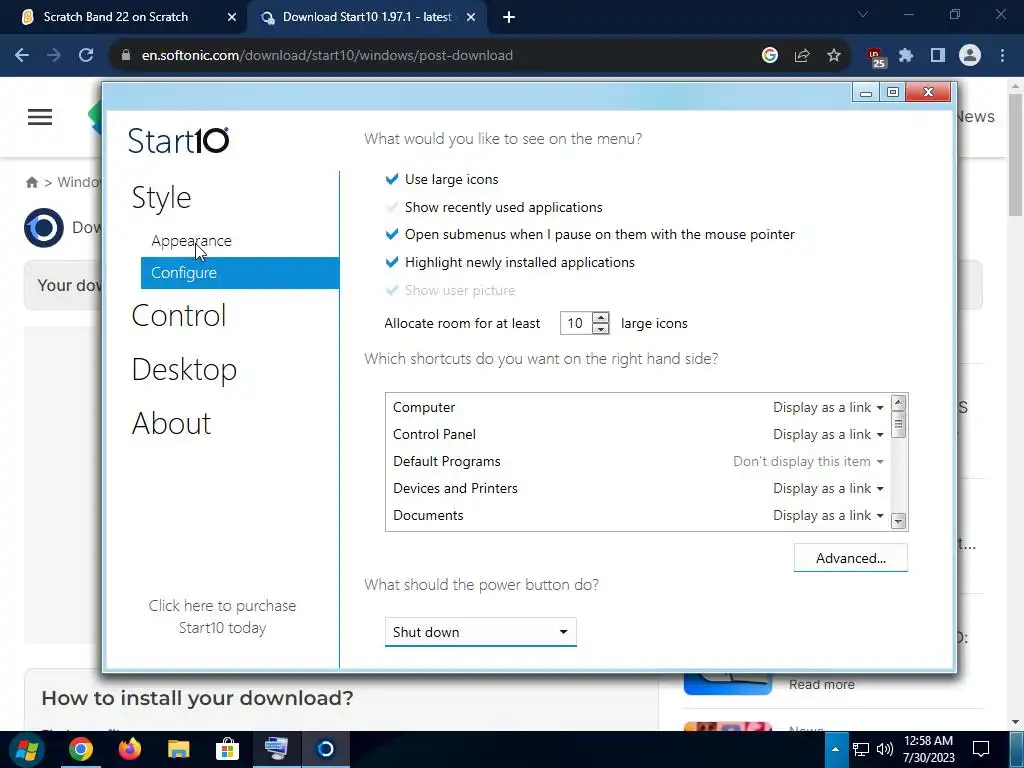Click the computer app taskbar icon
Screen dimensions: 1024x768
pos(276,749)
